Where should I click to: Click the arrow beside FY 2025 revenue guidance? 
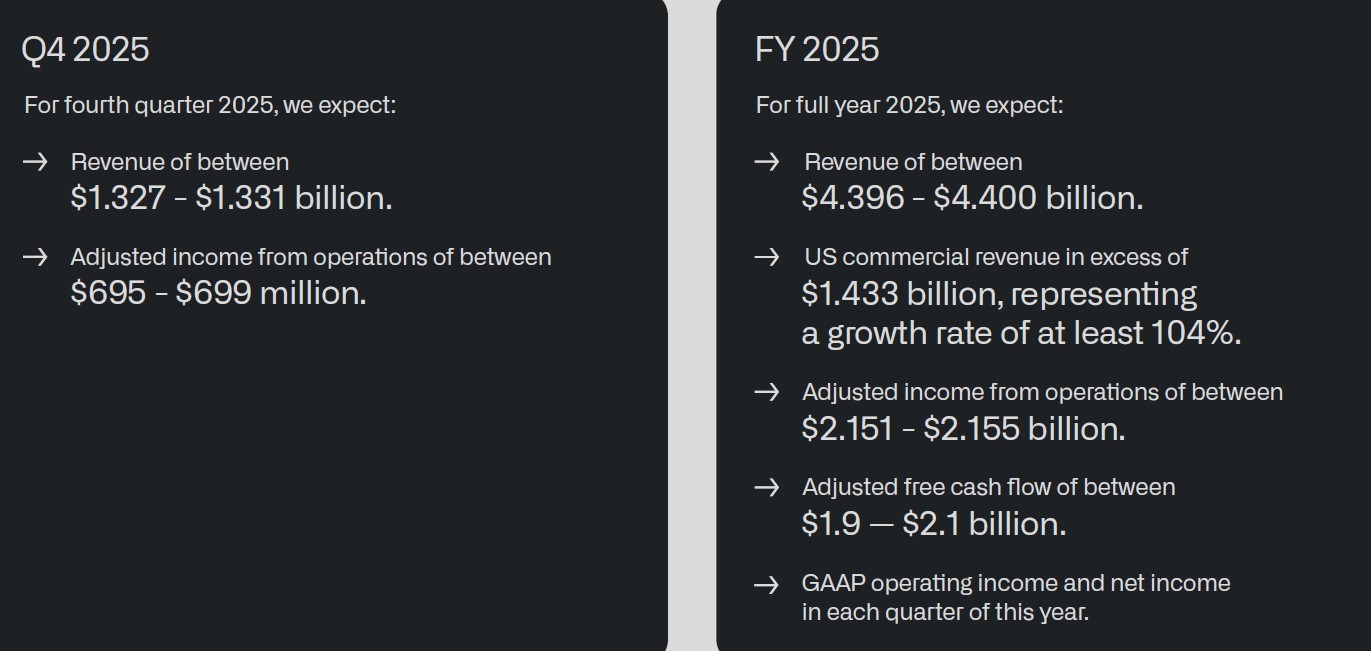click(x=767, y=162)
